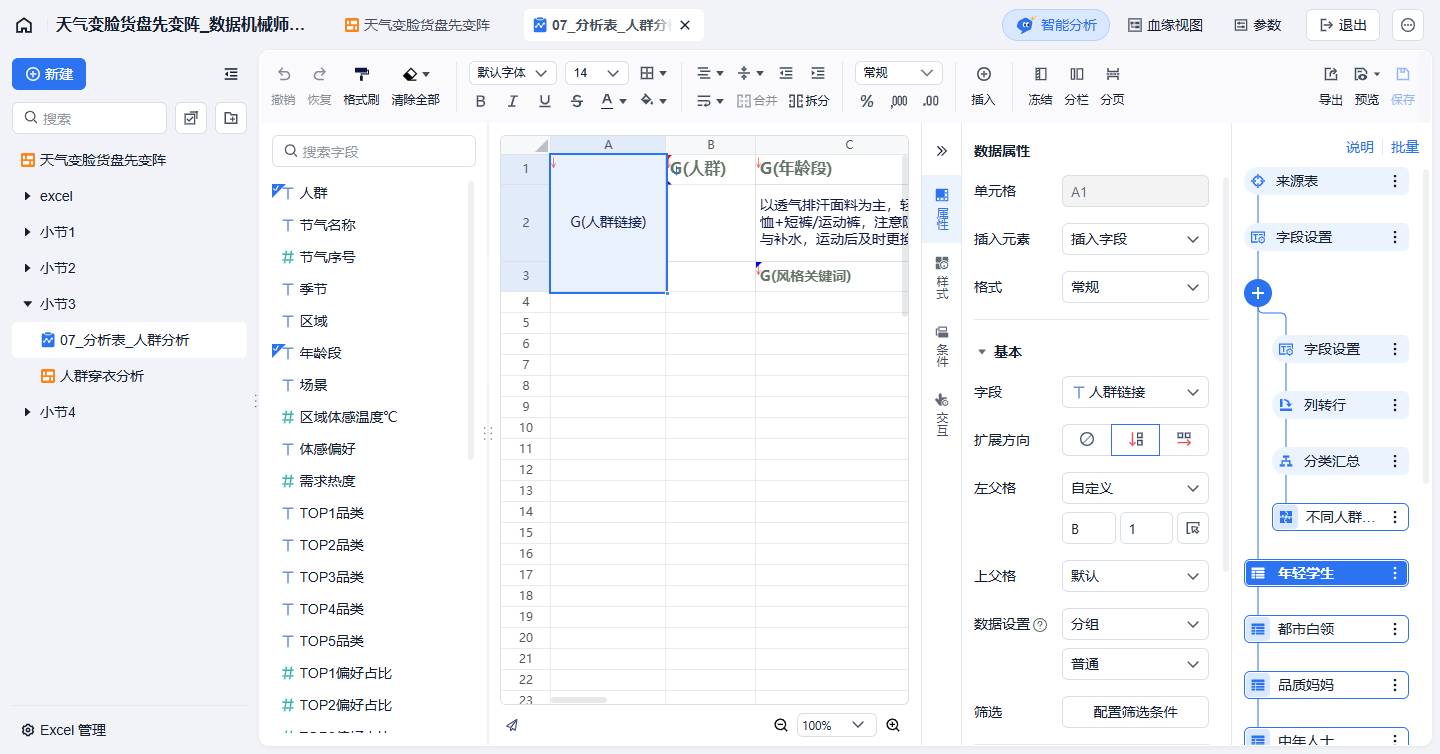Click the Export (导出) icon
The height and width of the screenshot is (754, 1440).
click(1331, 86)
